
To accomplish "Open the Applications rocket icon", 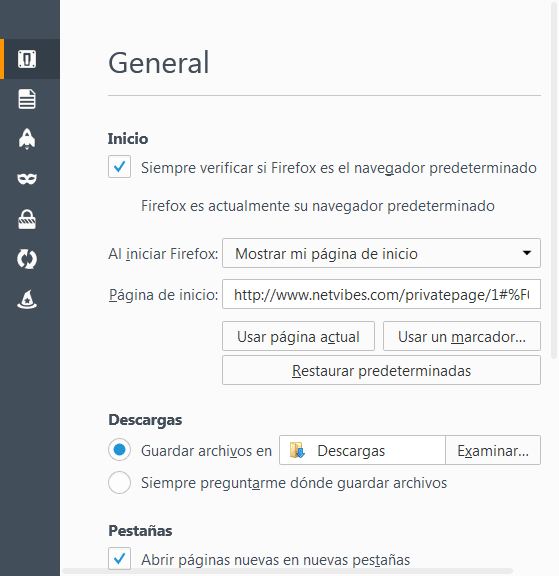I will click(27, 139).
